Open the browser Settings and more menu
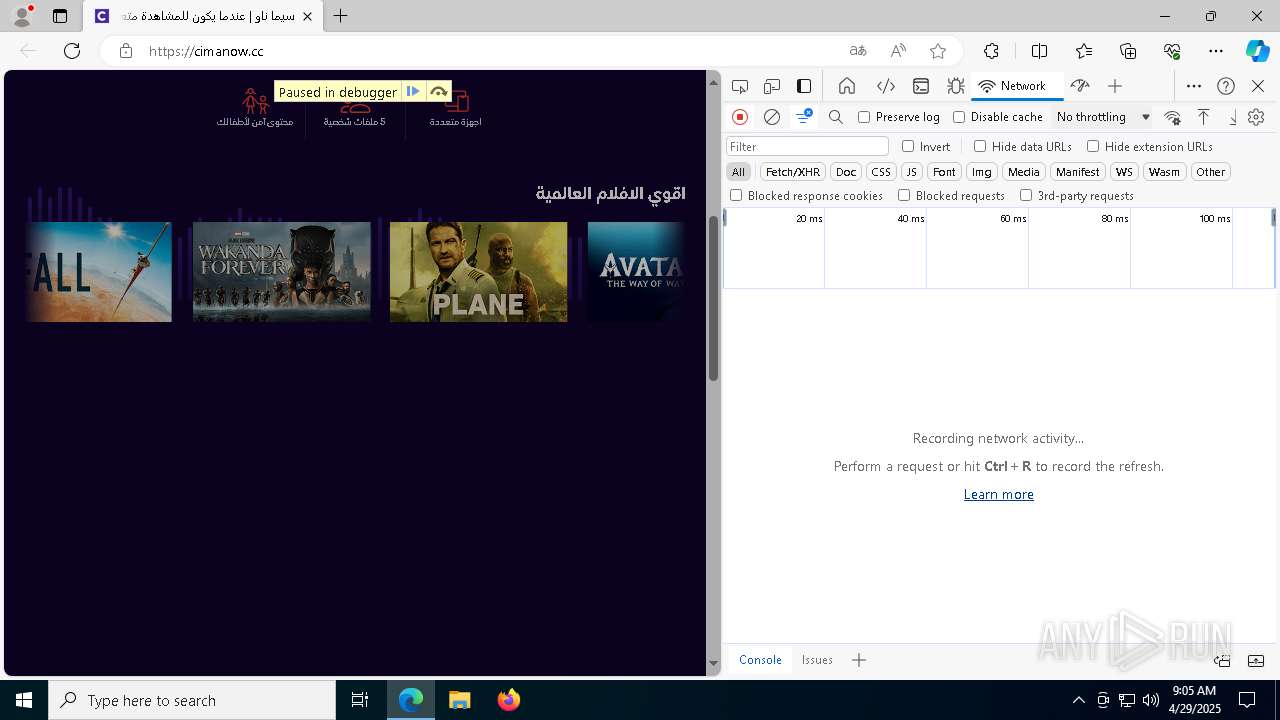 [1216, 51]
